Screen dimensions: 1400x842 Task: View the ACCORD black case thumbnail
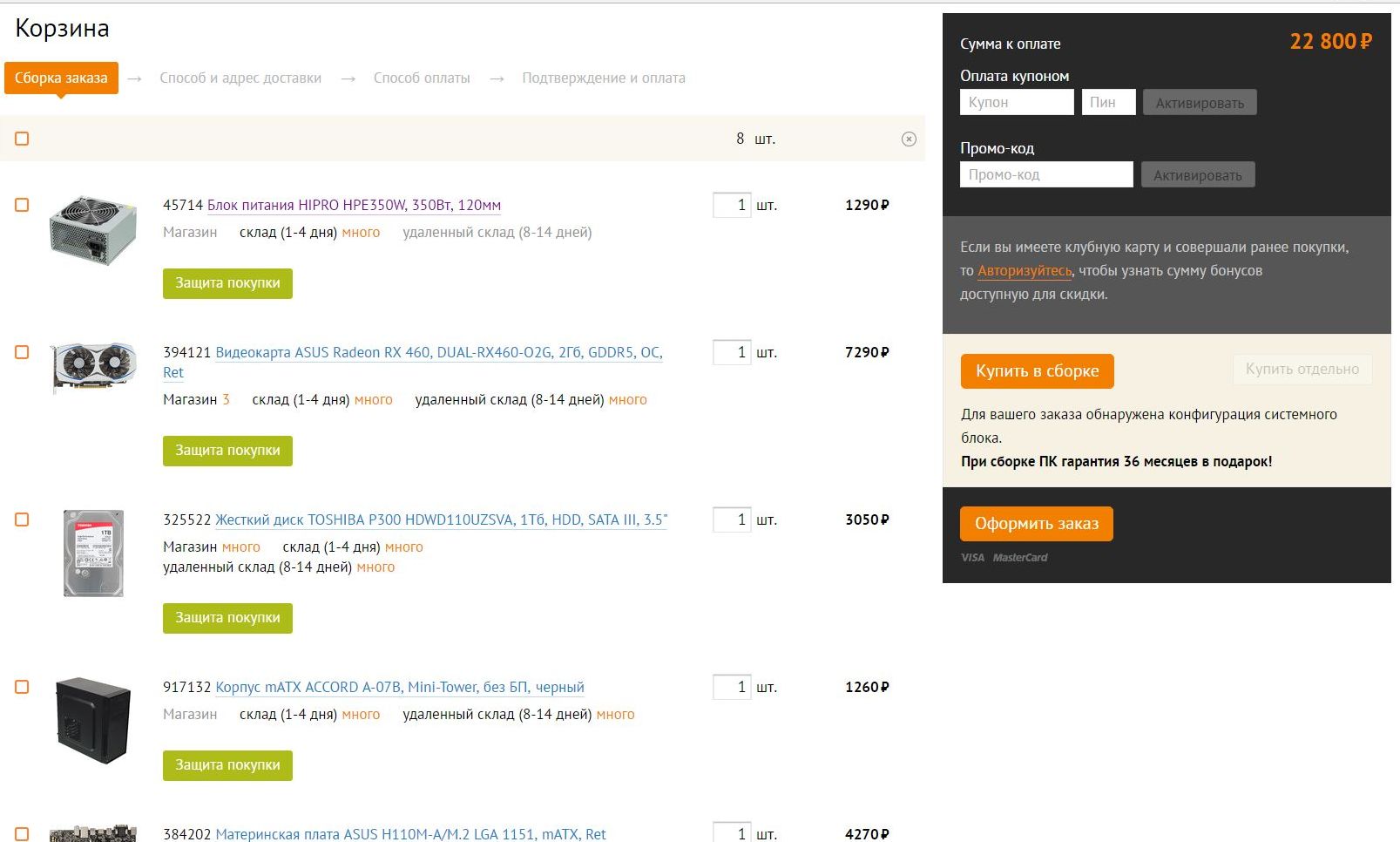tap(93, 721)
